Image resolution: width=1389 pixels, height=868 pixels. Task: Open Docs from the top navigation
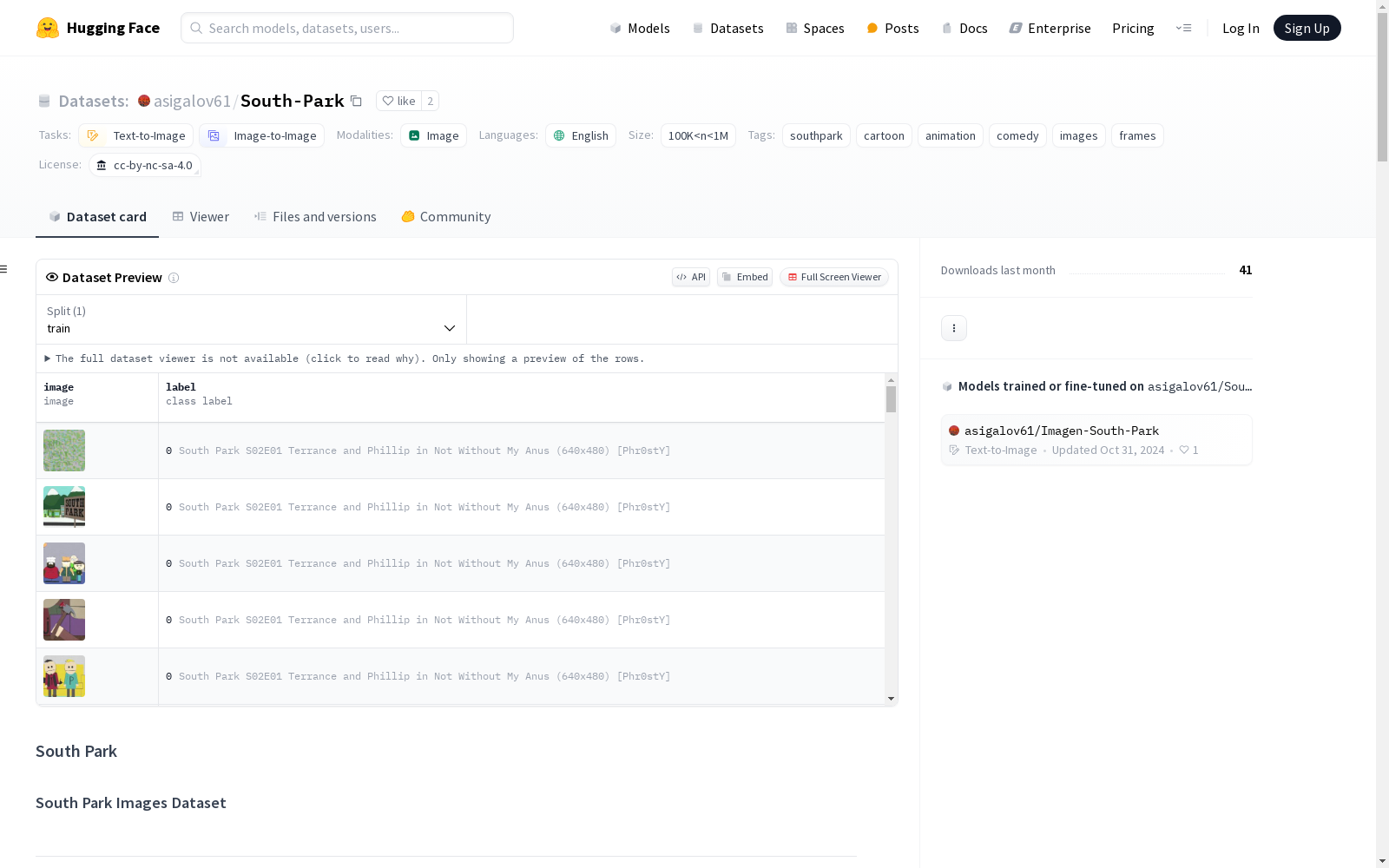pos(964,28)
